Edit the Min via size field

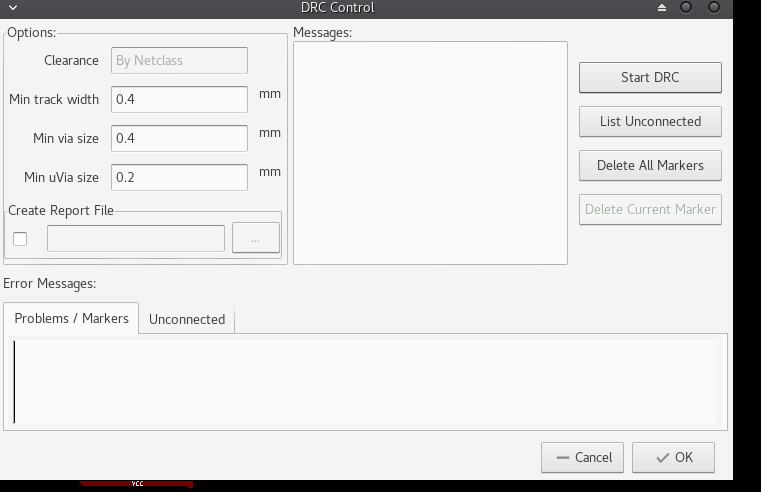click(x=179, y=138)
